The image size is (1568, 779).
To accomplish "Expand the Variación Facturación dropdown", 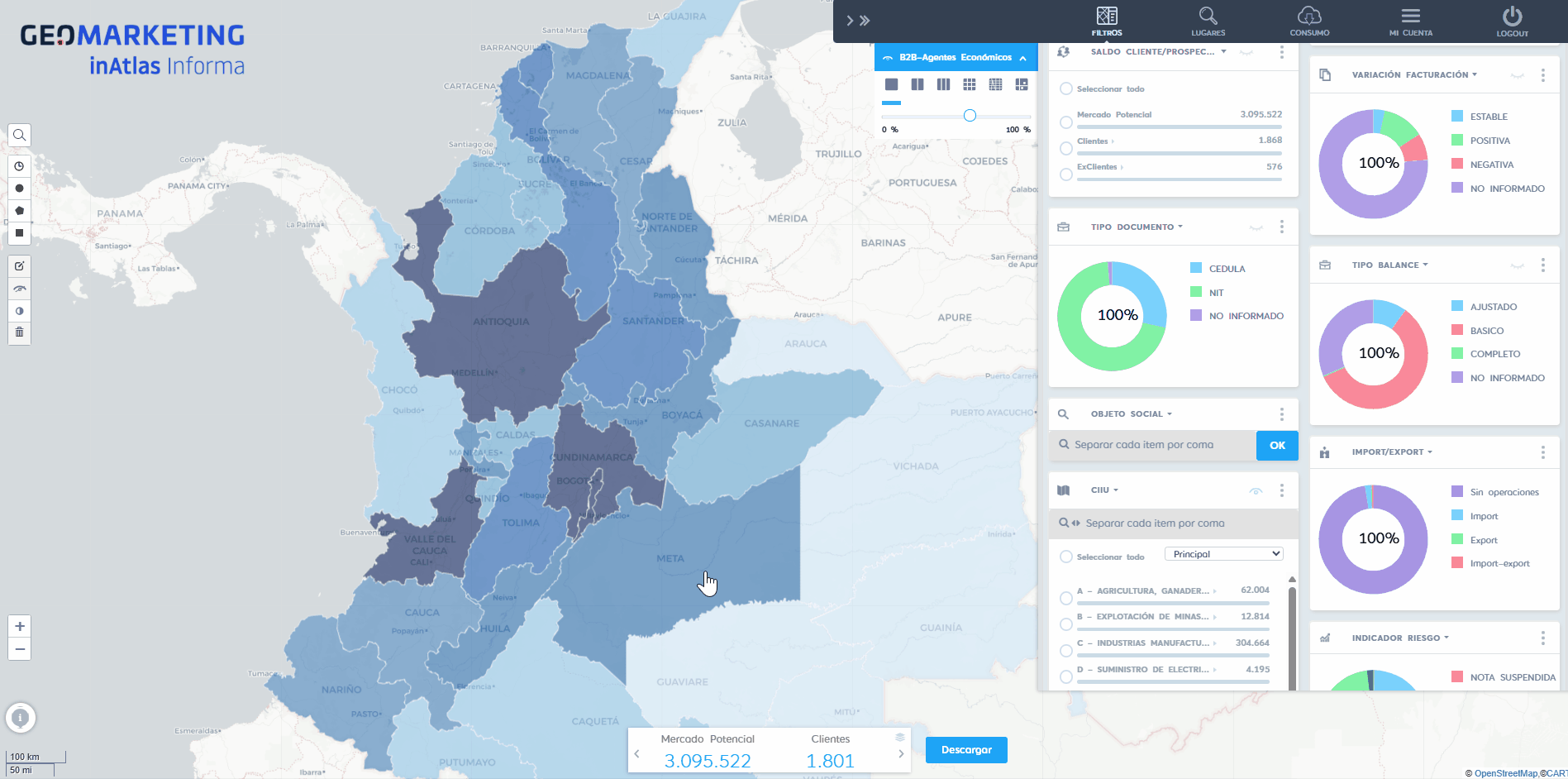I will point(1475,74).
